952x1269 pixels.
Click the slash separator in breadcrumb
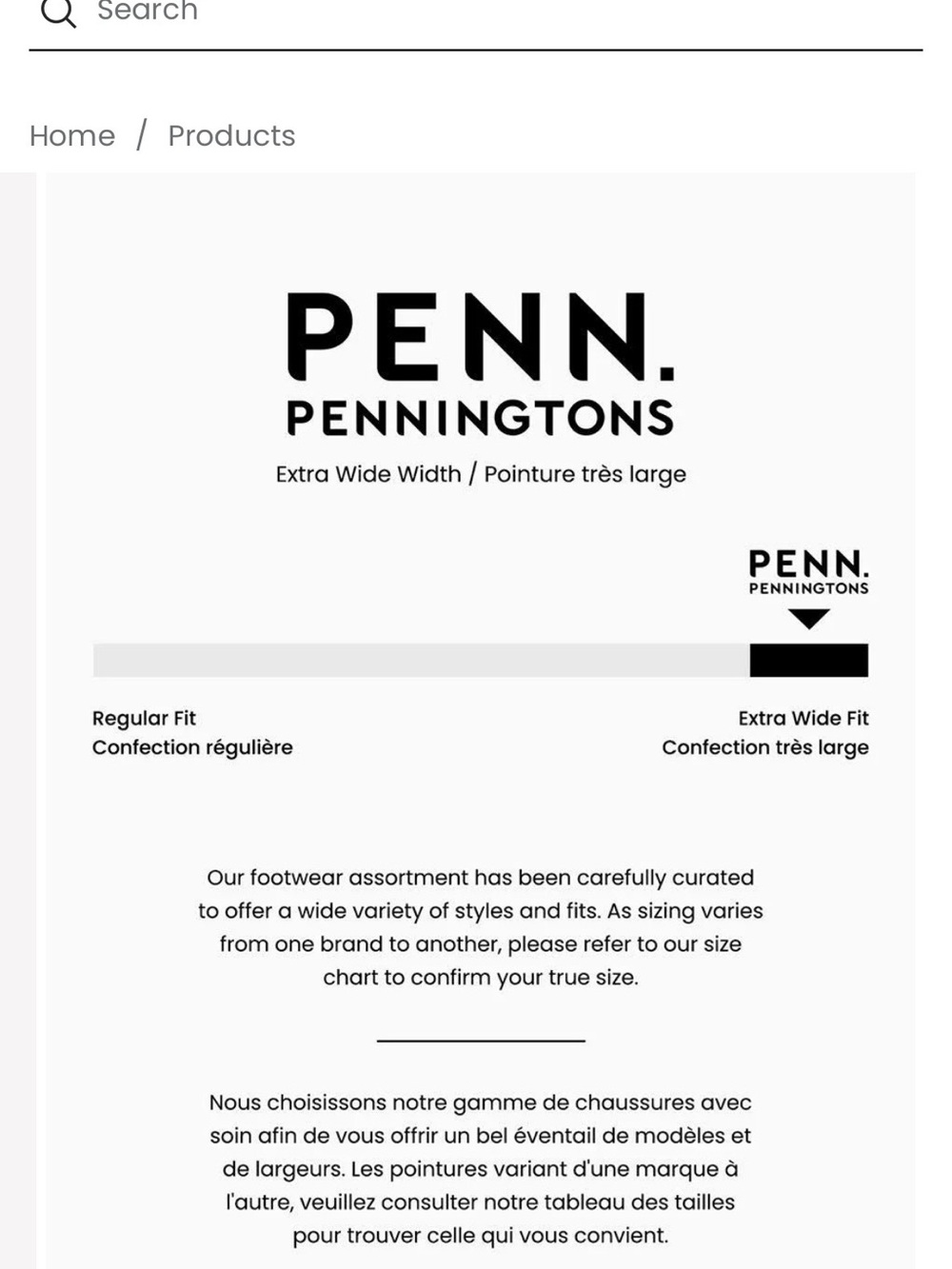click(x=142, y=135)
